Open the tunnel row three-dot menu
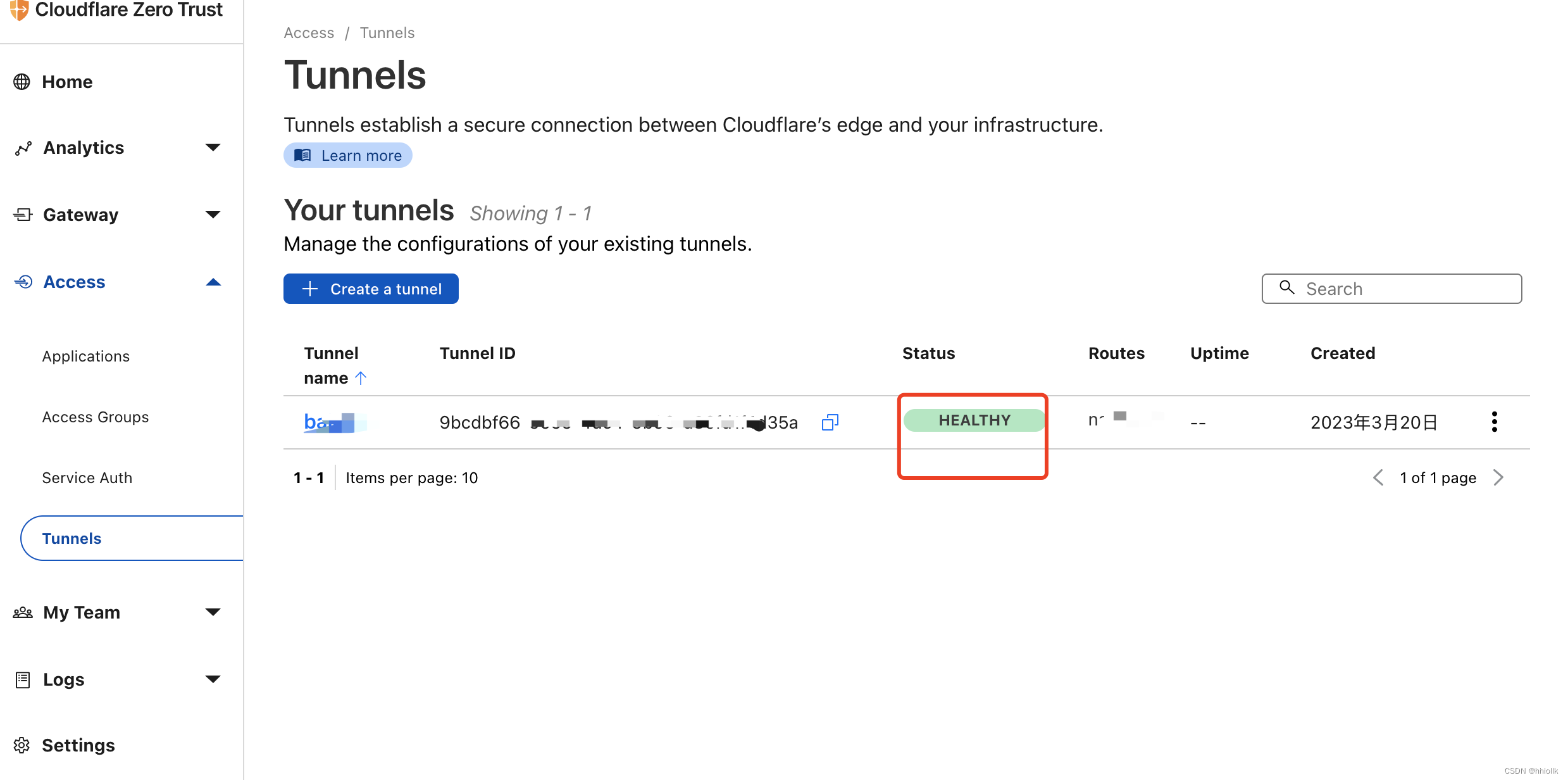The height and width of the screenshot is (780, 1568). click(1494, 422)
